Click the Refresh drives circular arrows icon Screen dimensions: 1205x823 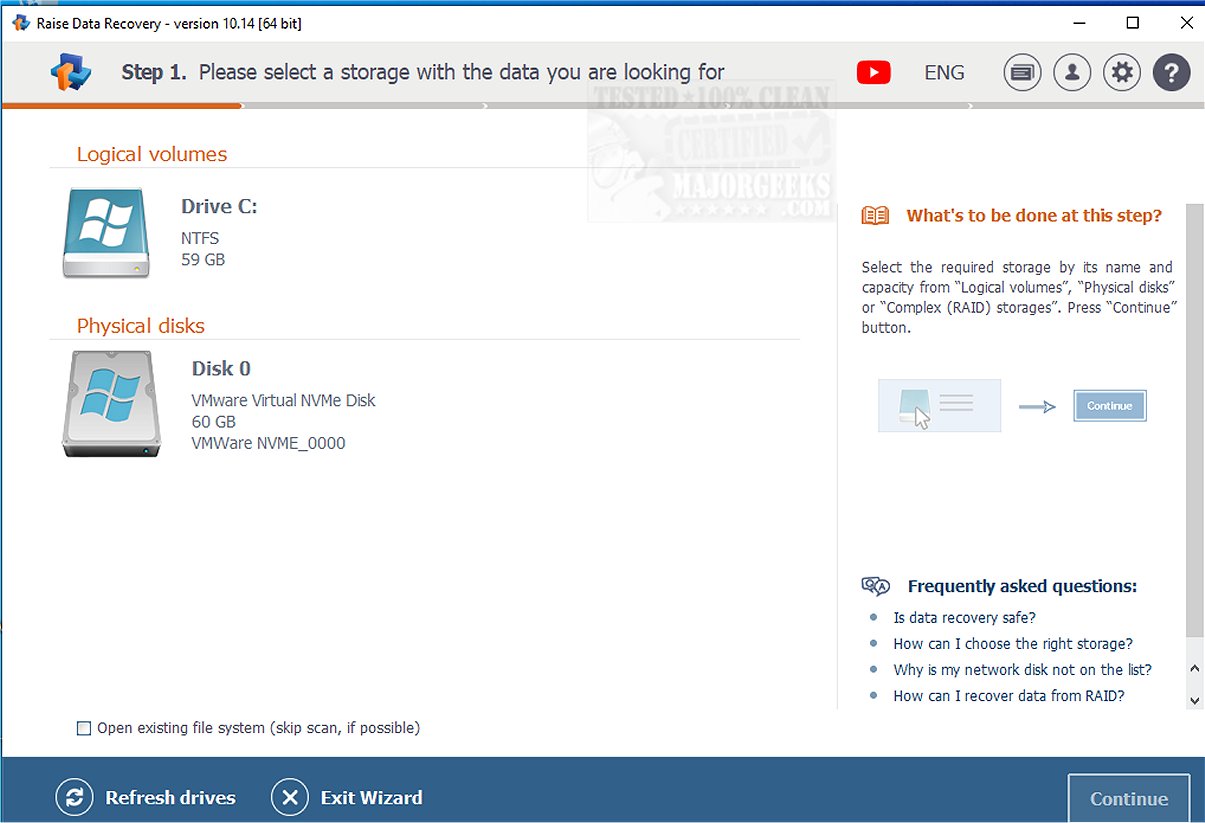(74, 798)
